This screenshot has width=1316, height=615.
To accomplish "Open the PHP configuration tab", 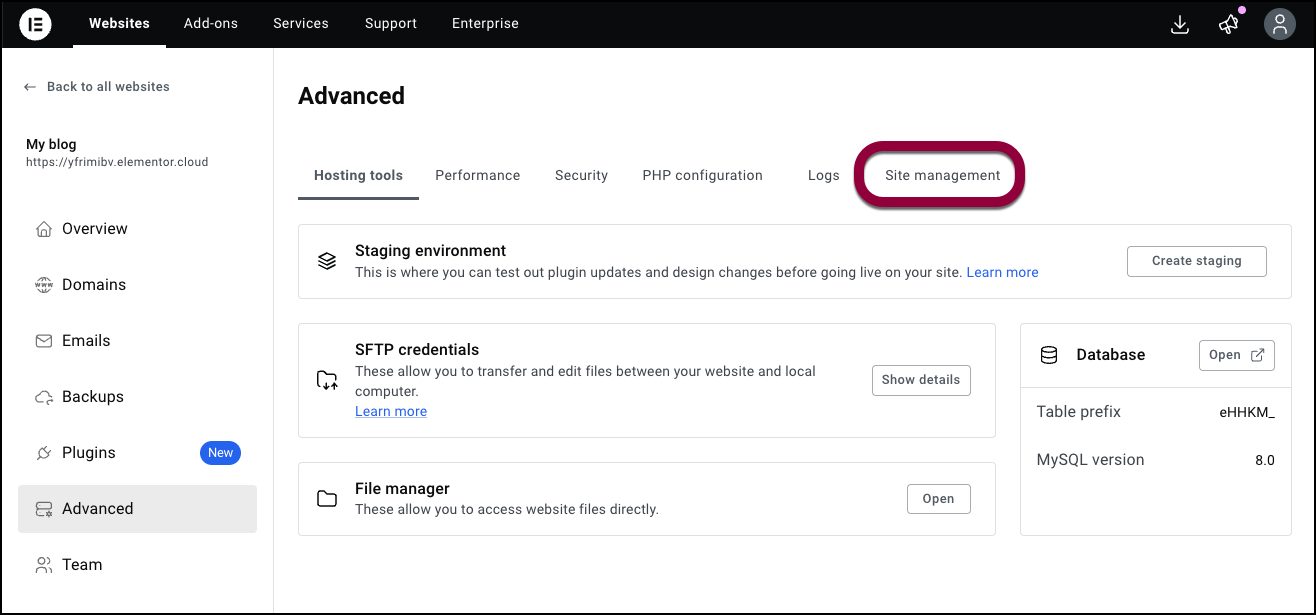I will (x=703, y=175).
